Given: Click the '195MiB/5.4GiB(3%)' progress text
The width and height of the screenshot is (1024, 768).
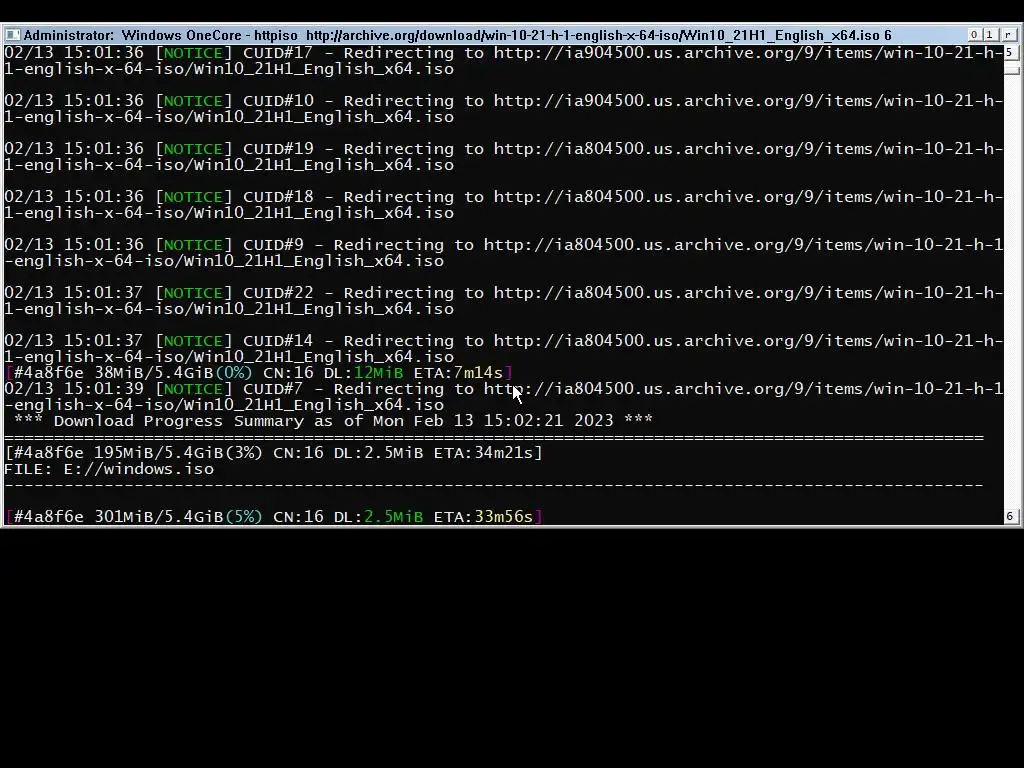Looking at the screenshot, I should (178, 453).
